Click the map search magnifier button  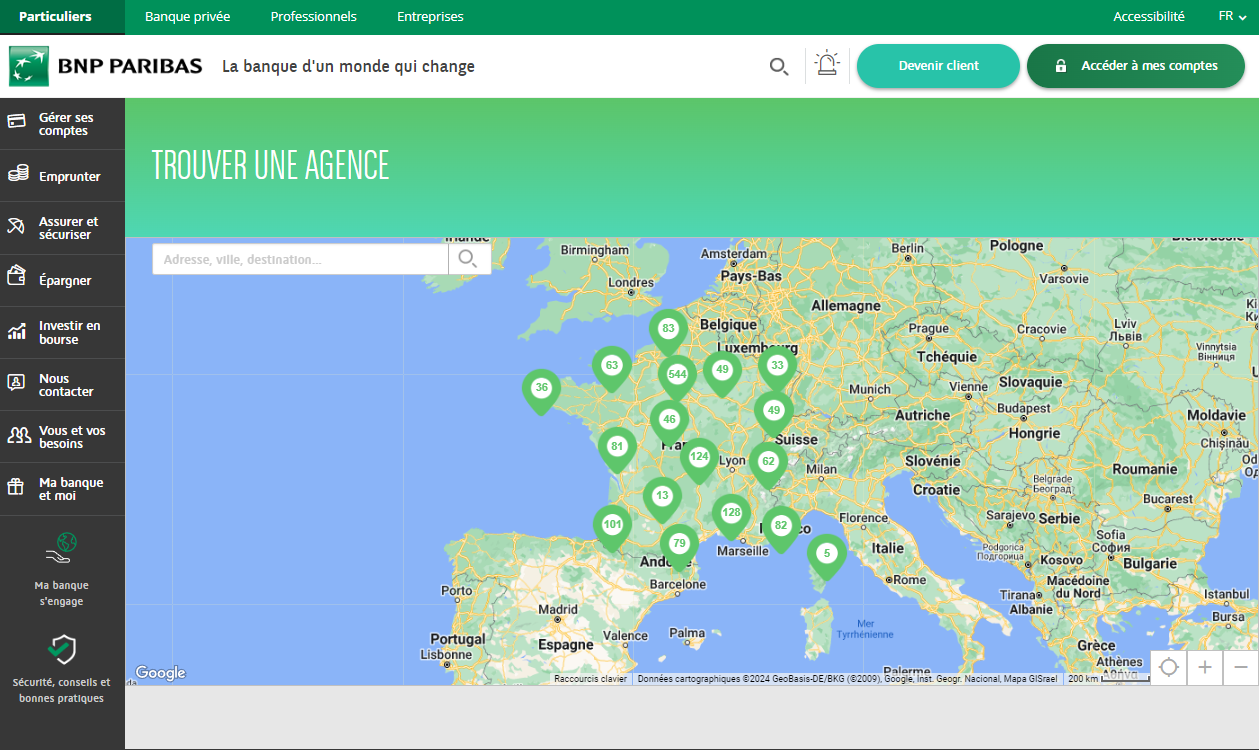click(468, 260)
